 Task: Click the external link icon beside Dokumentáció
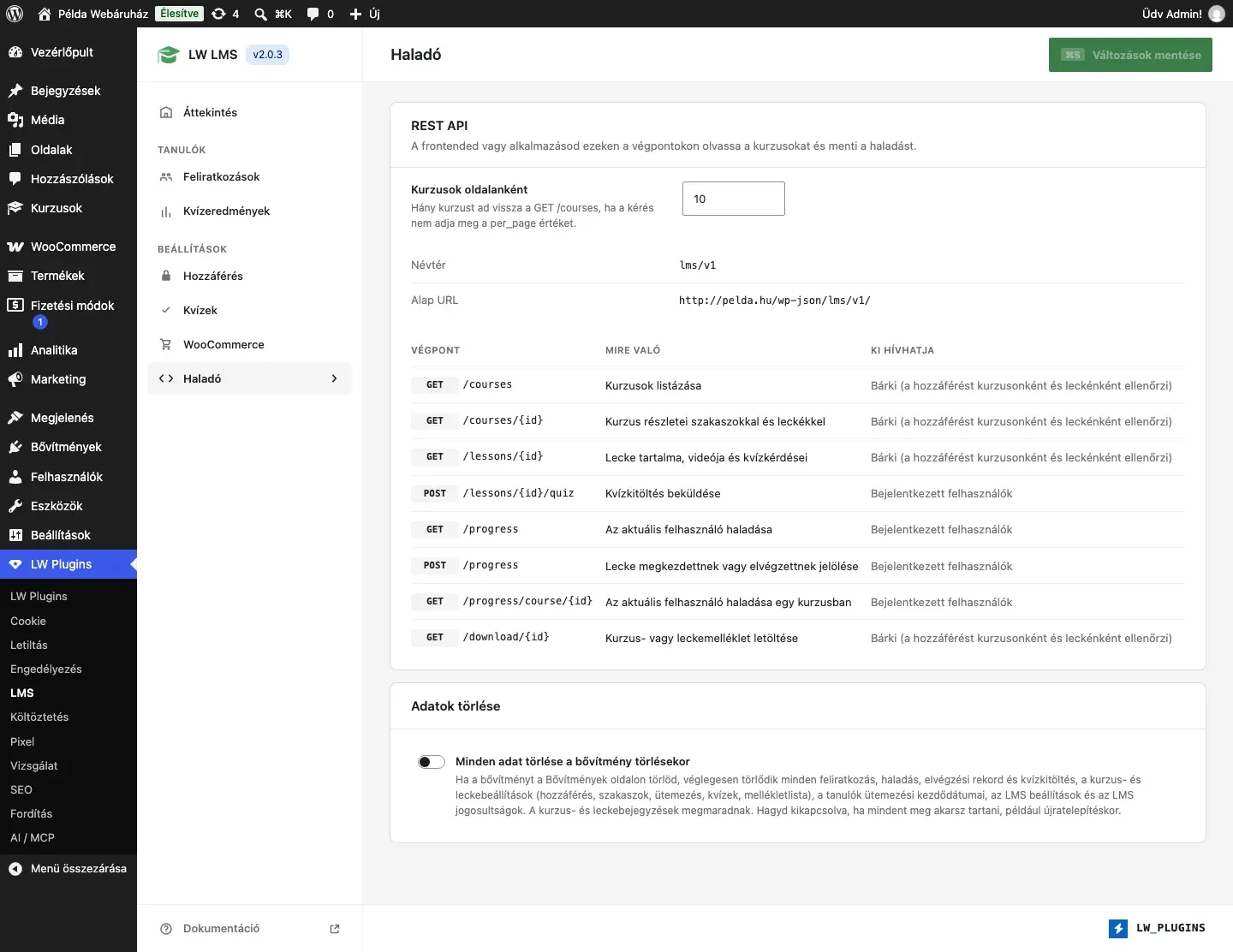coord(335,929)
